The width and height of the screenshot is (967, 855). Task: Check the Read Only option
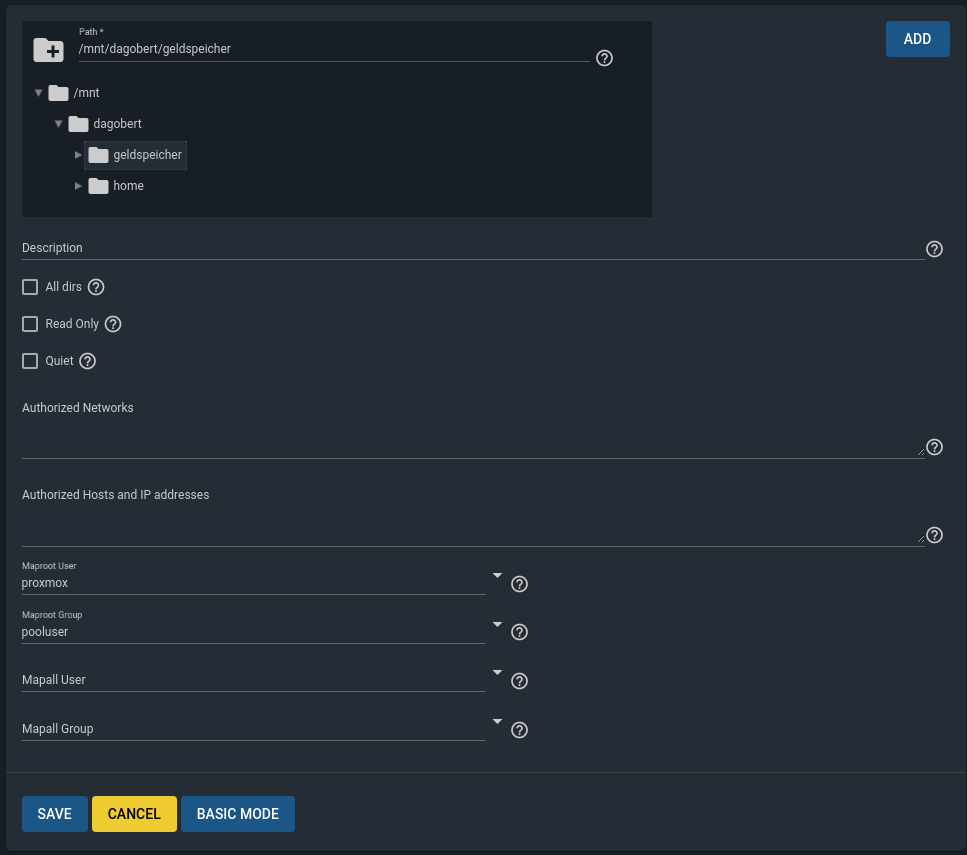click(30, 324)
